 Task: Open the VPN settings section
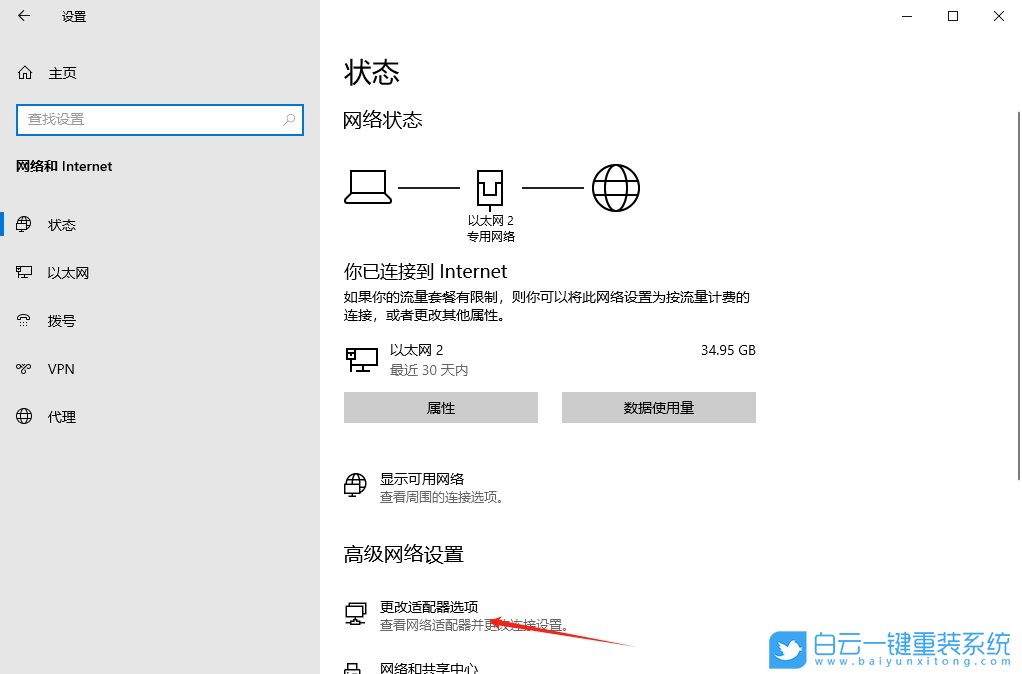pos(59,369)
